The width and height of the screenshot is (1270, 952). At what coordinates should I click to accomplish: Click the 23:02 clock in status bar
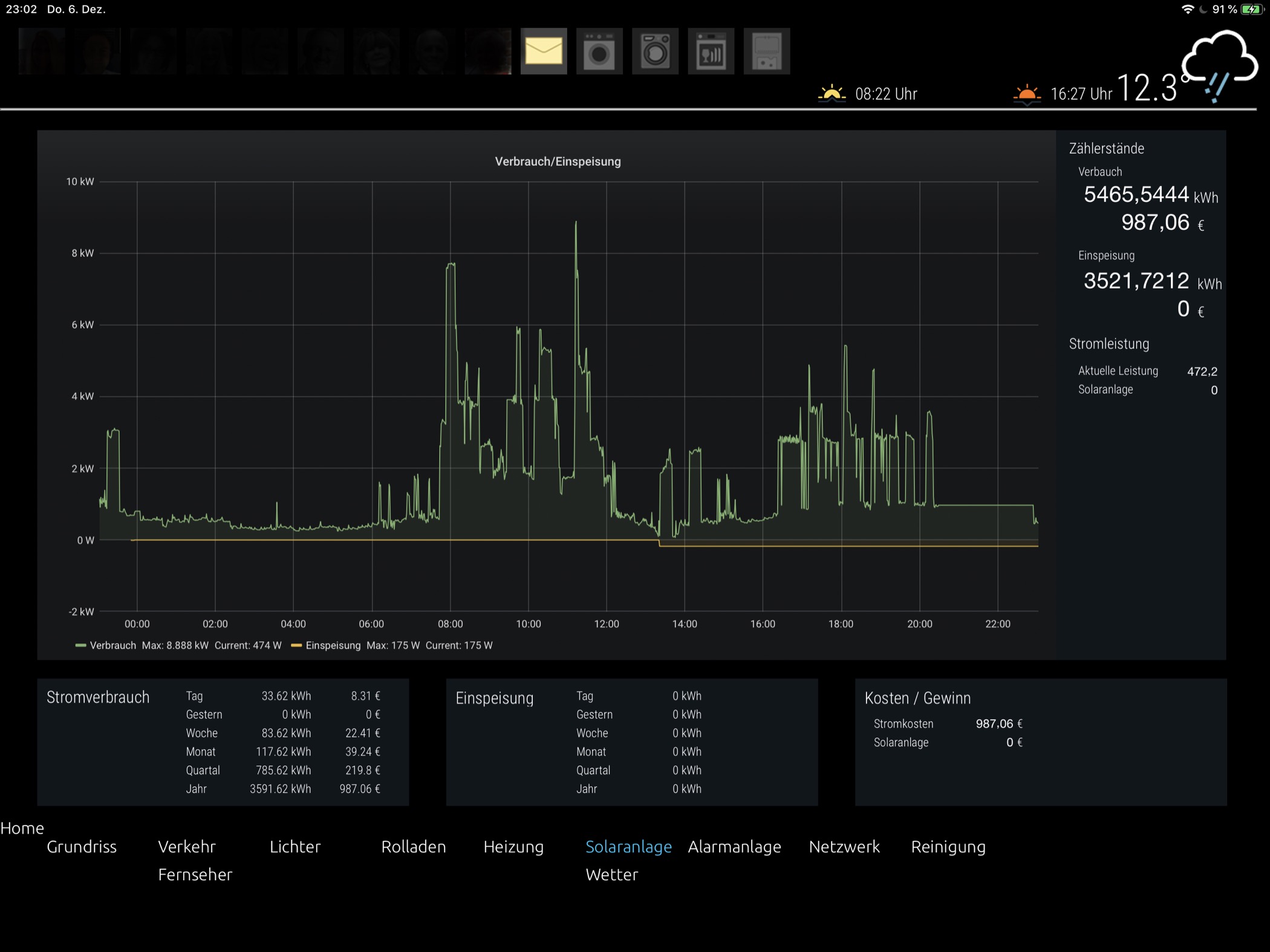pyautogui.click(x=21, y=9)
